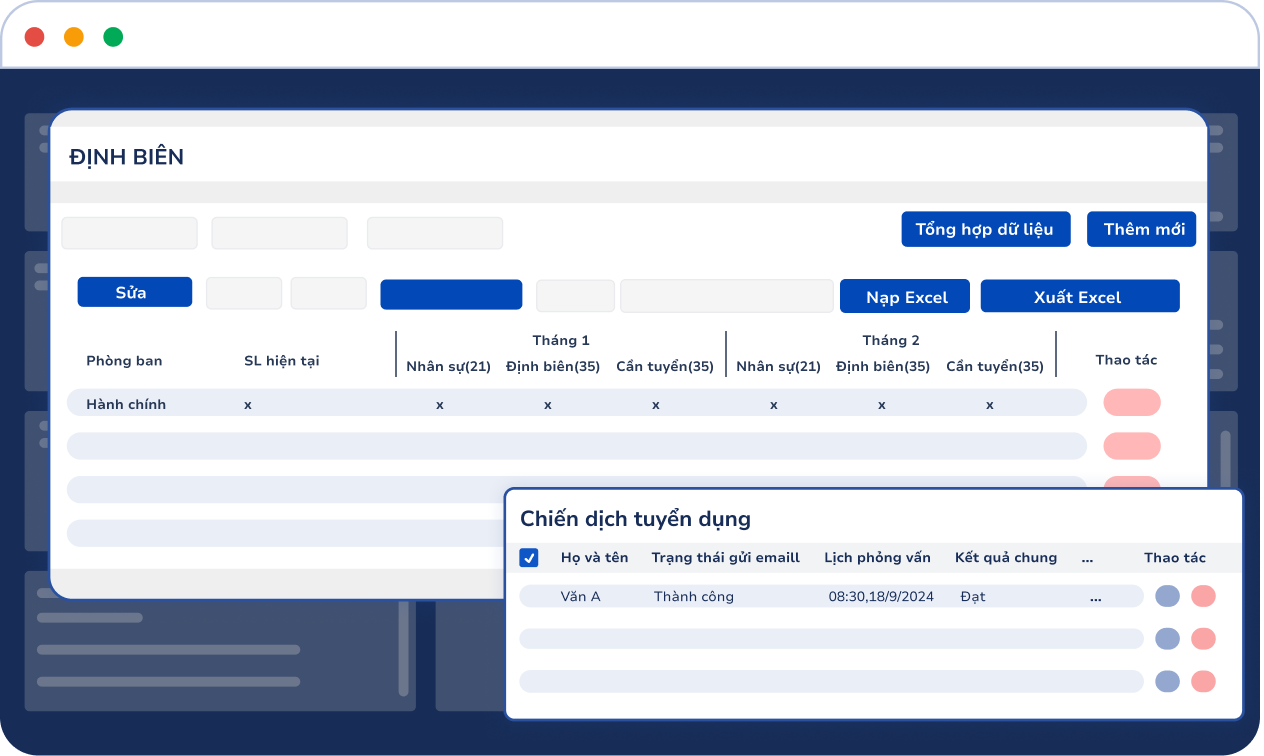Click the blue action icon in Văn A row
This screenshot has height=756, width=1264.
(x=1167, y=596)
